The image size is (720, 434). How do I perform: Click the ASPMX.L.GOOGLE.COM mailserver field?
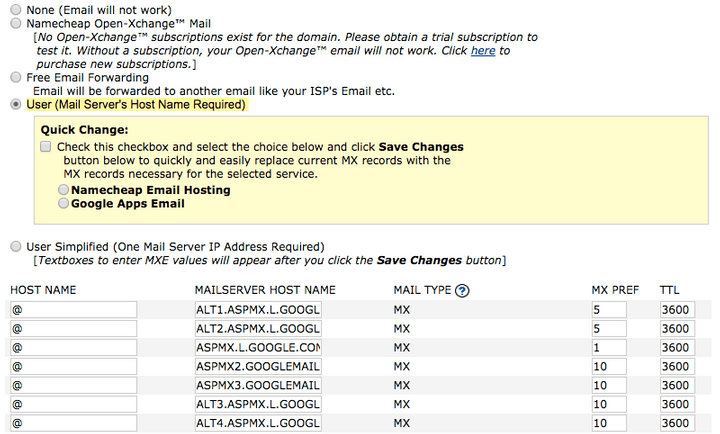pyautogui.click(x=258, y=347)
